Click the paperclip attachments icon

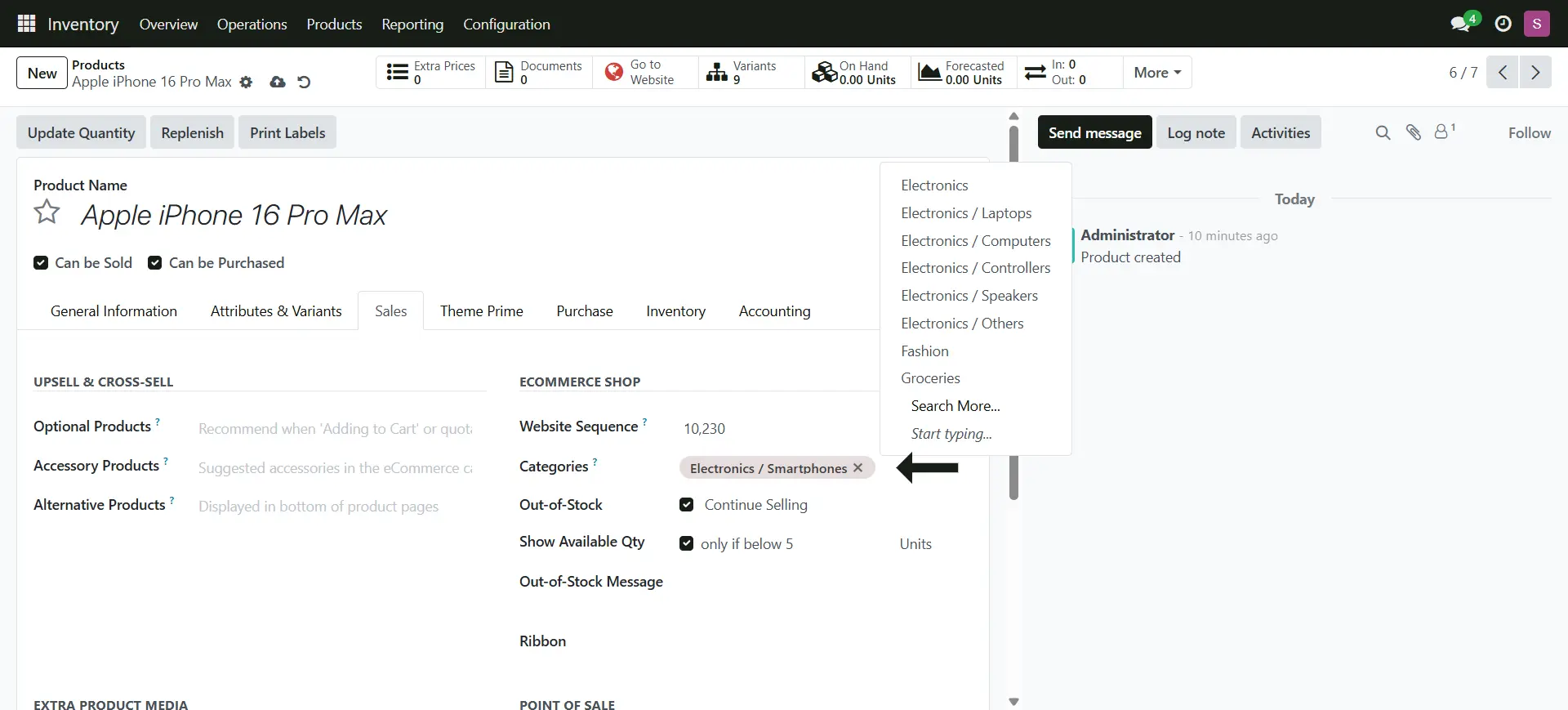tap(1413, 132)
